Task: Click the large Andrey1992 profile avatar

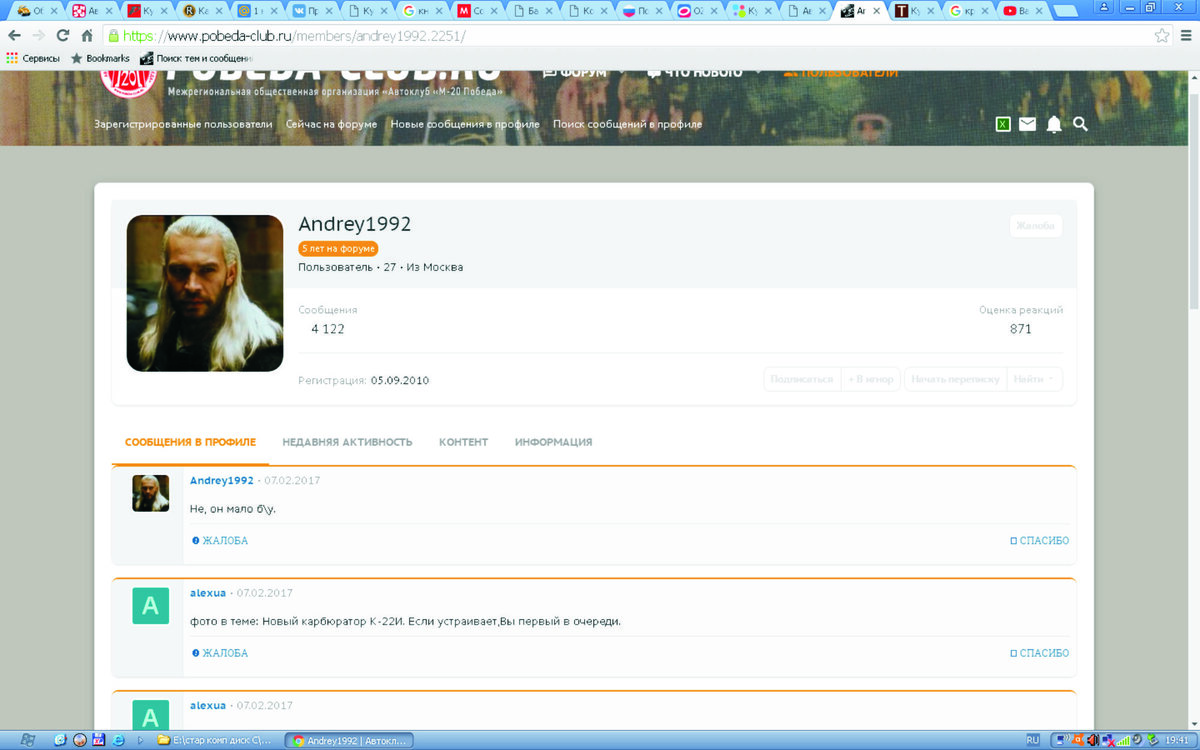Action: click(x=205, y=293)
